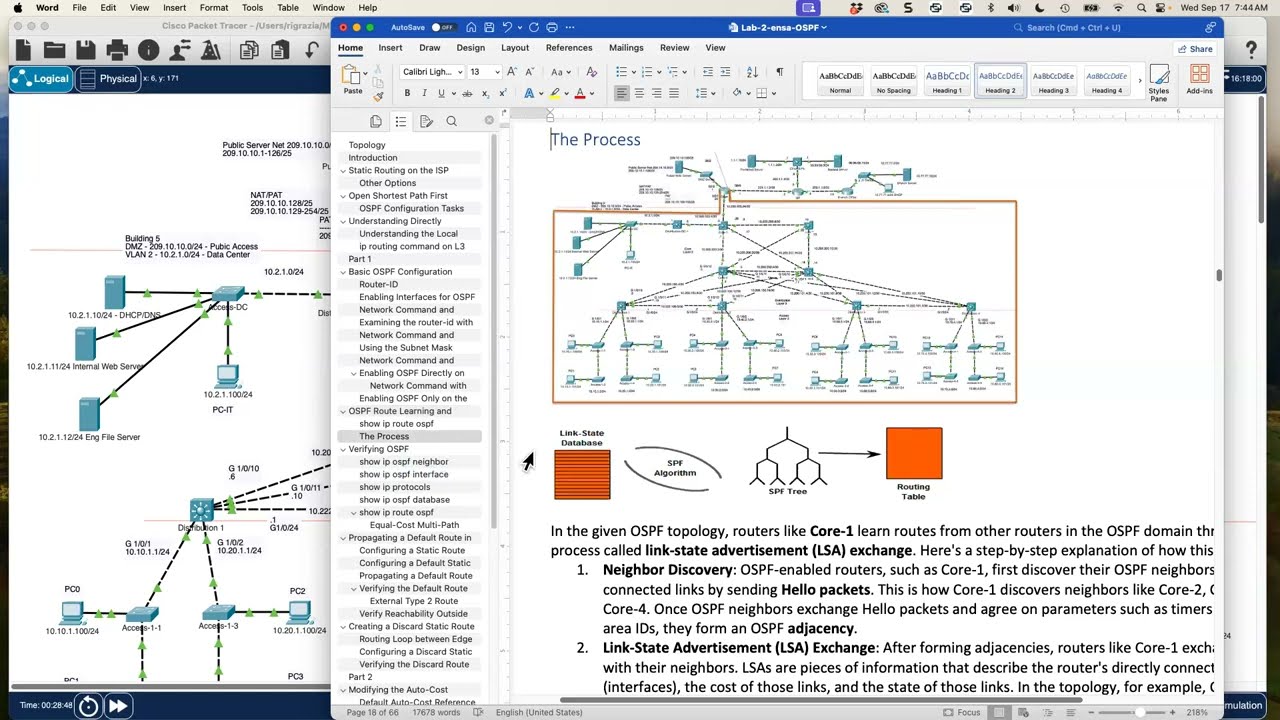Justify text in the Word ribbon
1280x720 pixels.
[x=673, y=93]
